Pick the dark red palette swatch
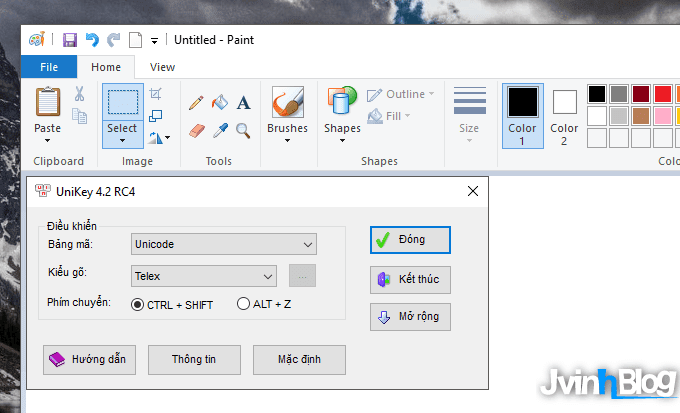Viewport: 680px width, 413px height. click(641, 94)
